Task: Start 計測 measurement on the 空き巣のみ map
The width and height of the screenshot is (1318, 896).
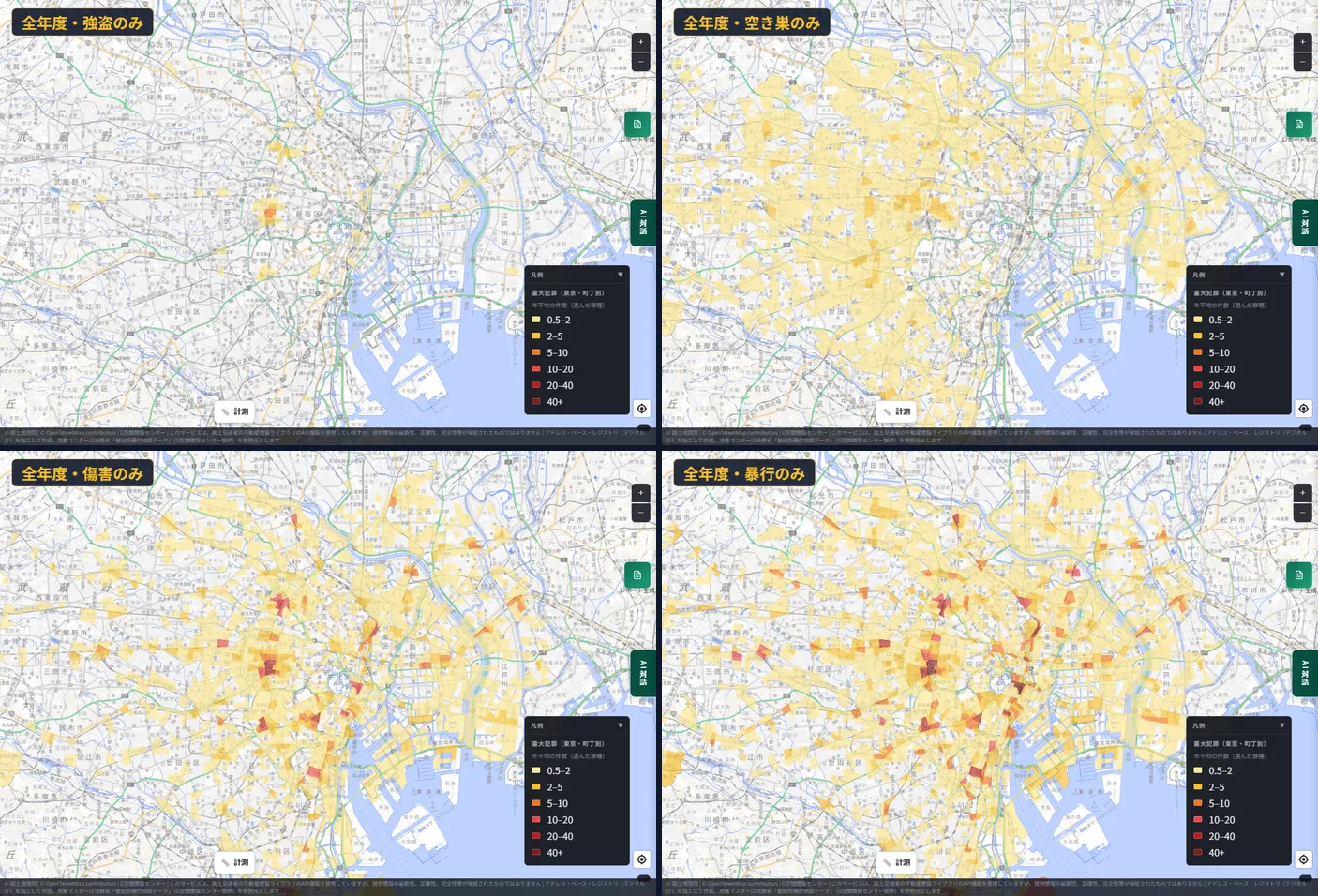Action: click(x=896, y=411)
